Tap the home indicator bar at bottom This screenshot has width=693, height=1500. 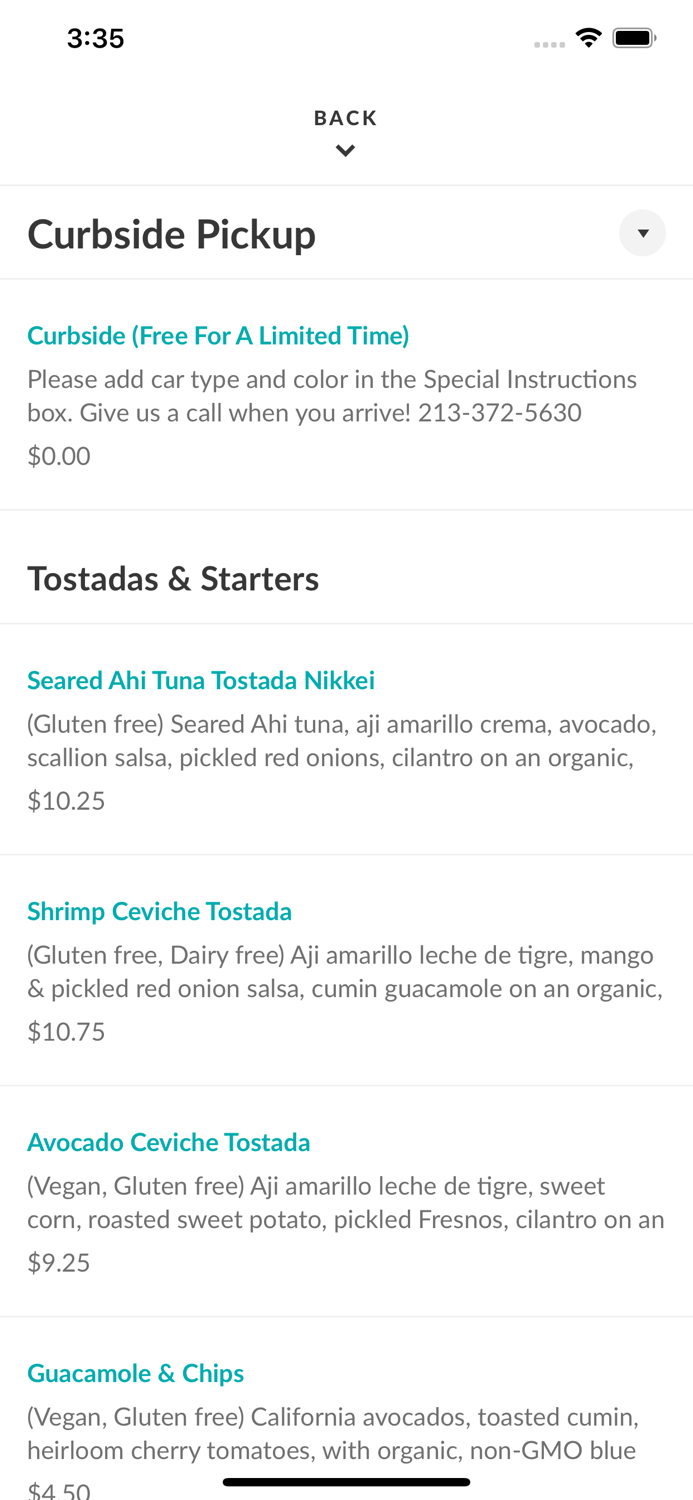tap(346, 1481)
